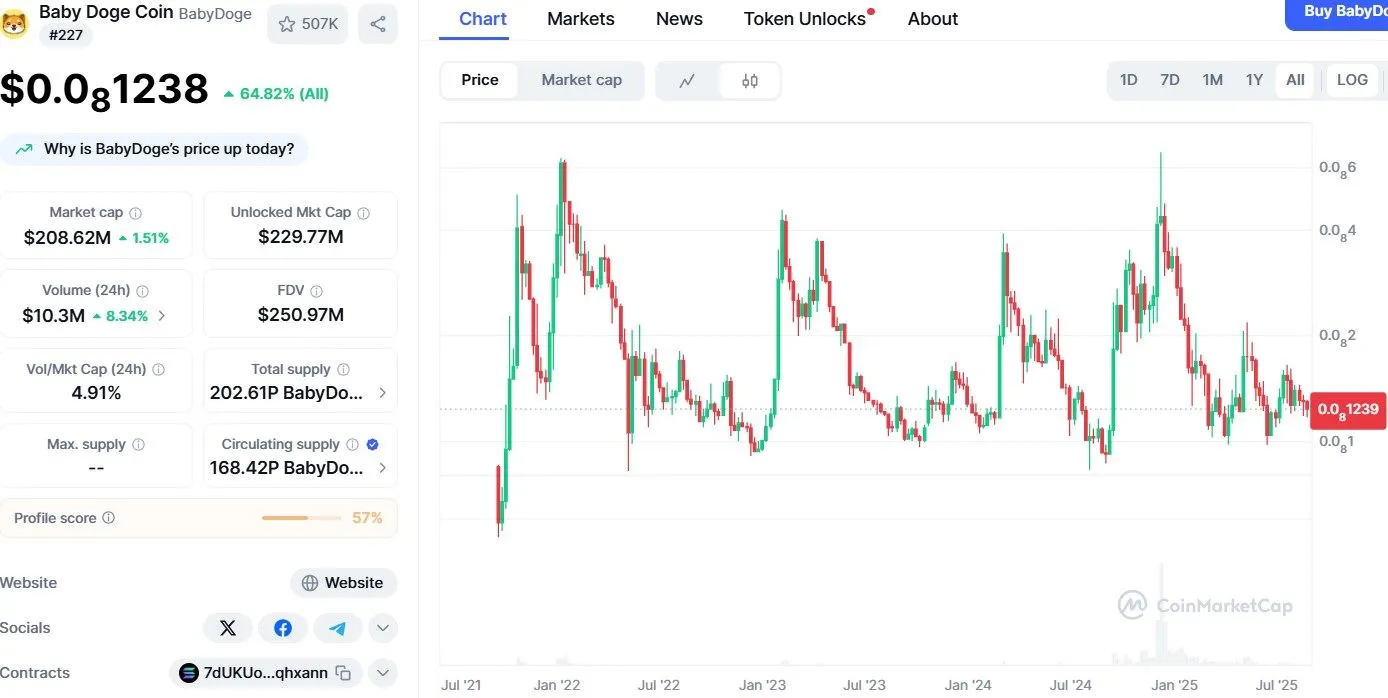Open BabyDoge's Facebook page
Viewport: 1388px width, 698px height.
tap(283, 627)
